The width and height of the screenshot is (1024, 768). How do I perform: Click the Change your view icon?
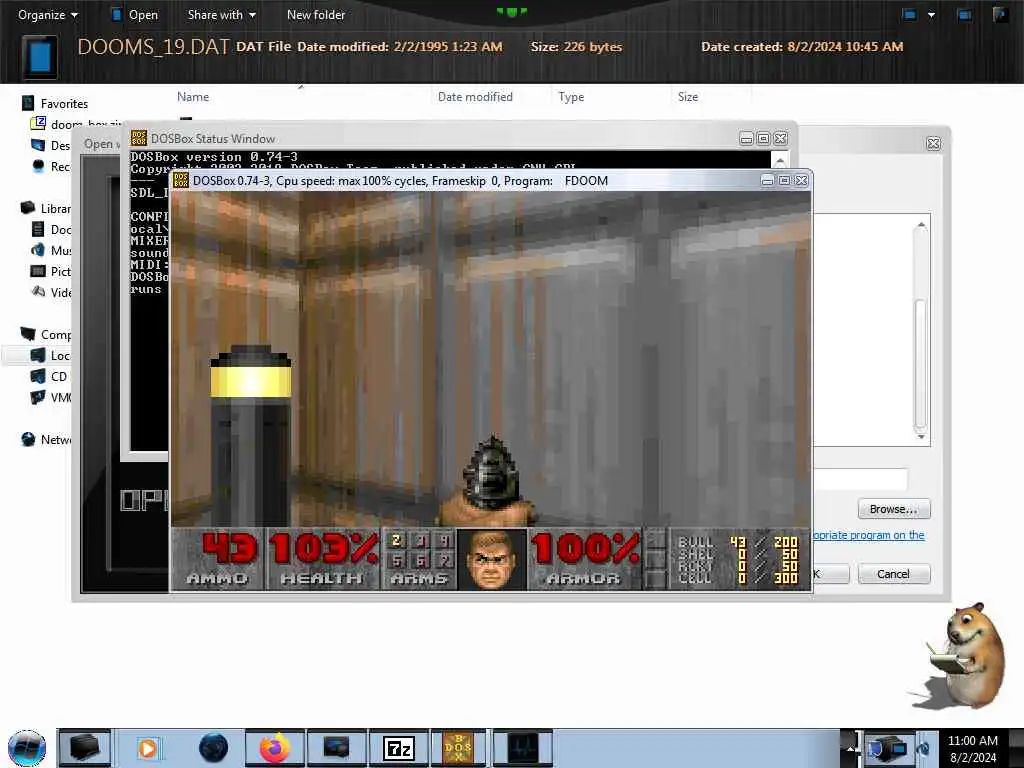(x=909, y=14)
